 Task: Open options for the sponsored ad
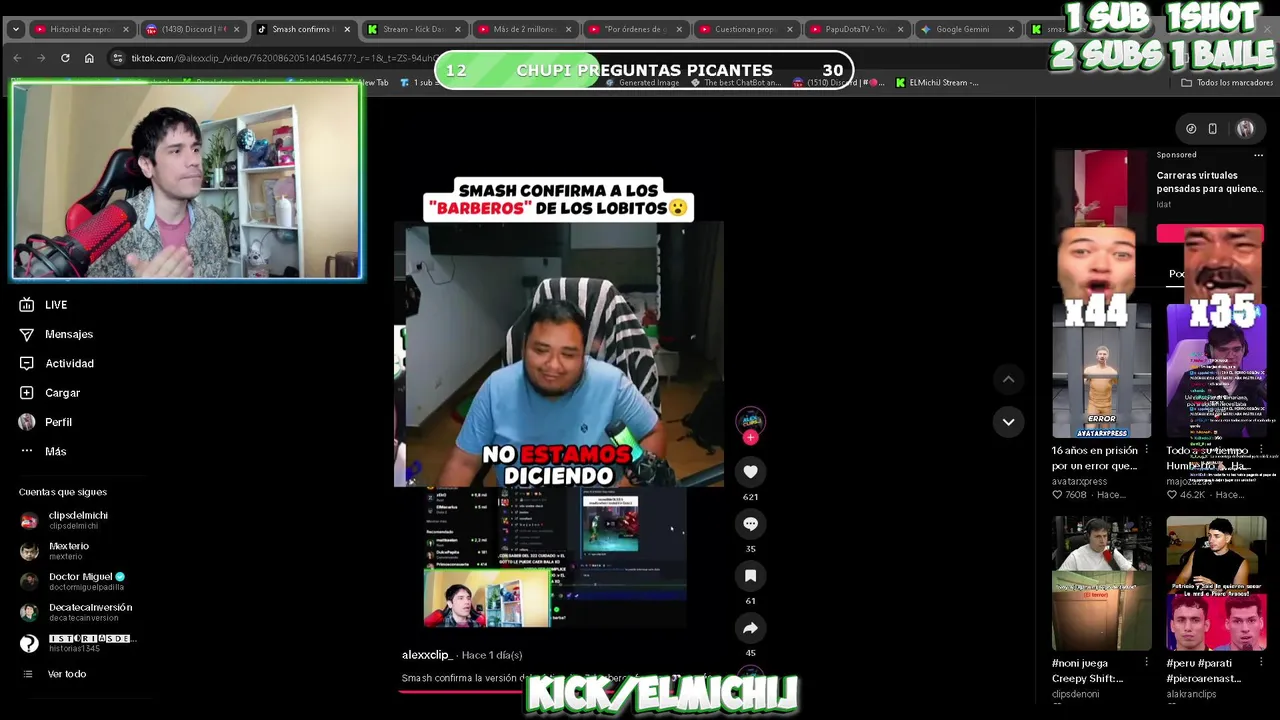click(1258, 155)
